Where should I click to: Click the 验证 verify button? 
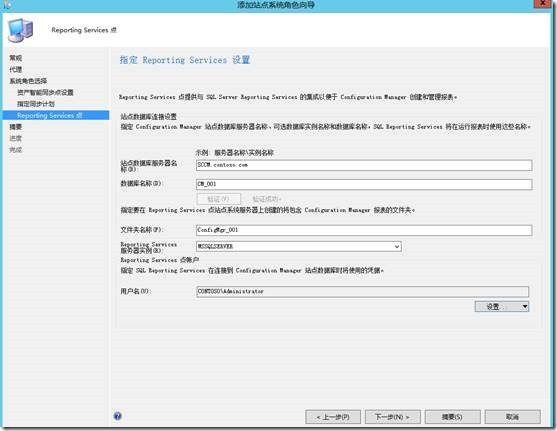pyautogui.click(x=218, y=199)
